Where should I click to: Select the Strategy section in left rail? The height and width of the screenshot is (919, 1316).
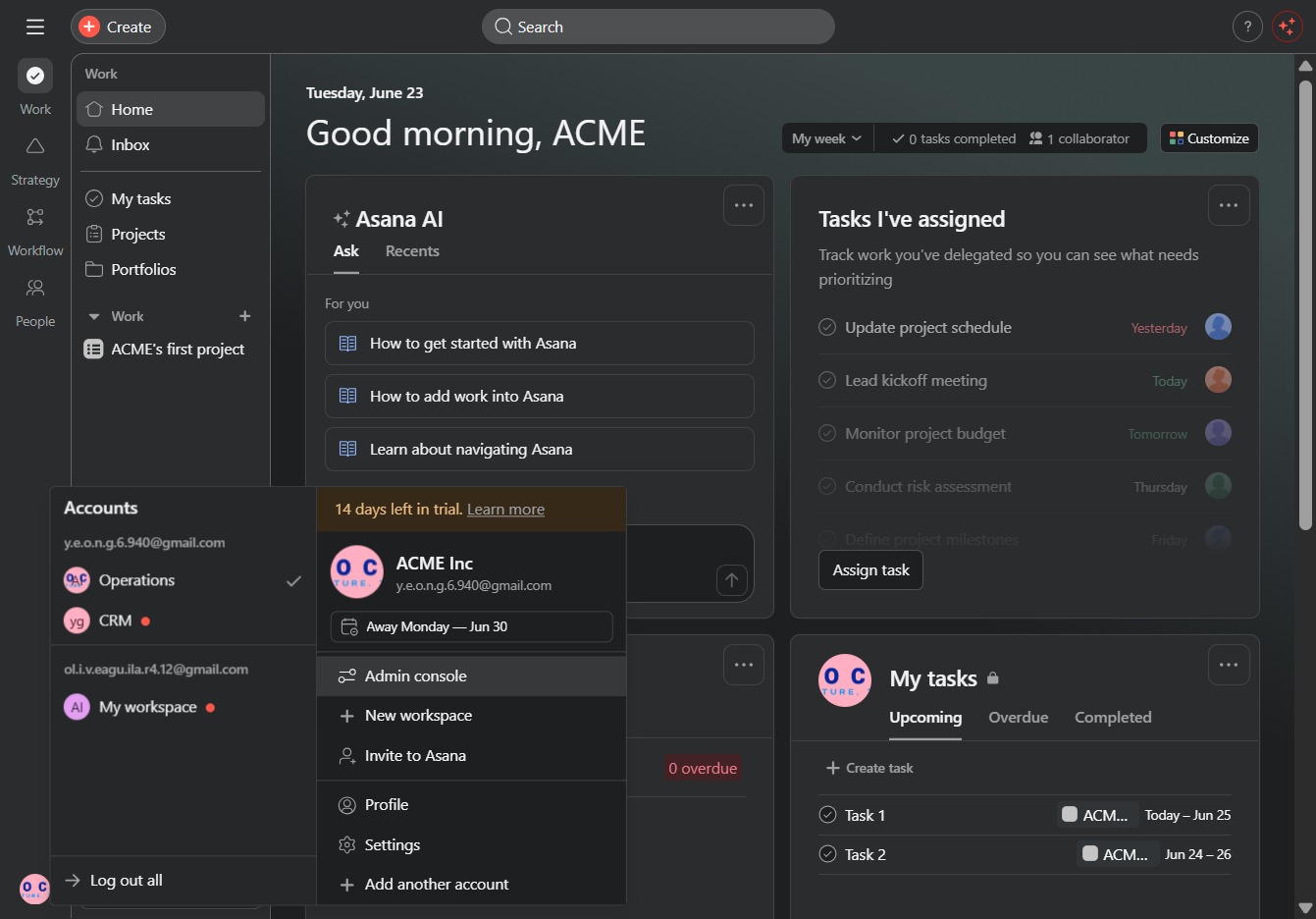click(x=35, y=160)
